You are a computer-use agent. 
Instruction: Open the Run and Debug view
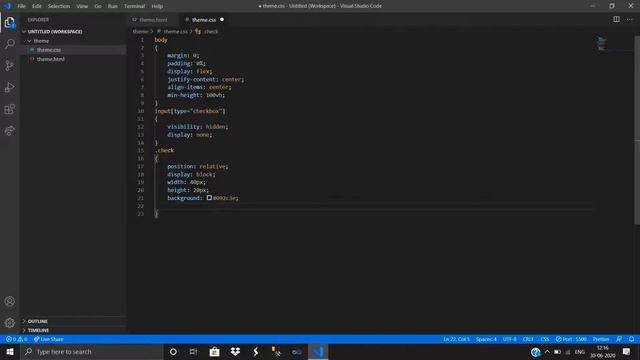pyautogui.click(x=10, y=87)
